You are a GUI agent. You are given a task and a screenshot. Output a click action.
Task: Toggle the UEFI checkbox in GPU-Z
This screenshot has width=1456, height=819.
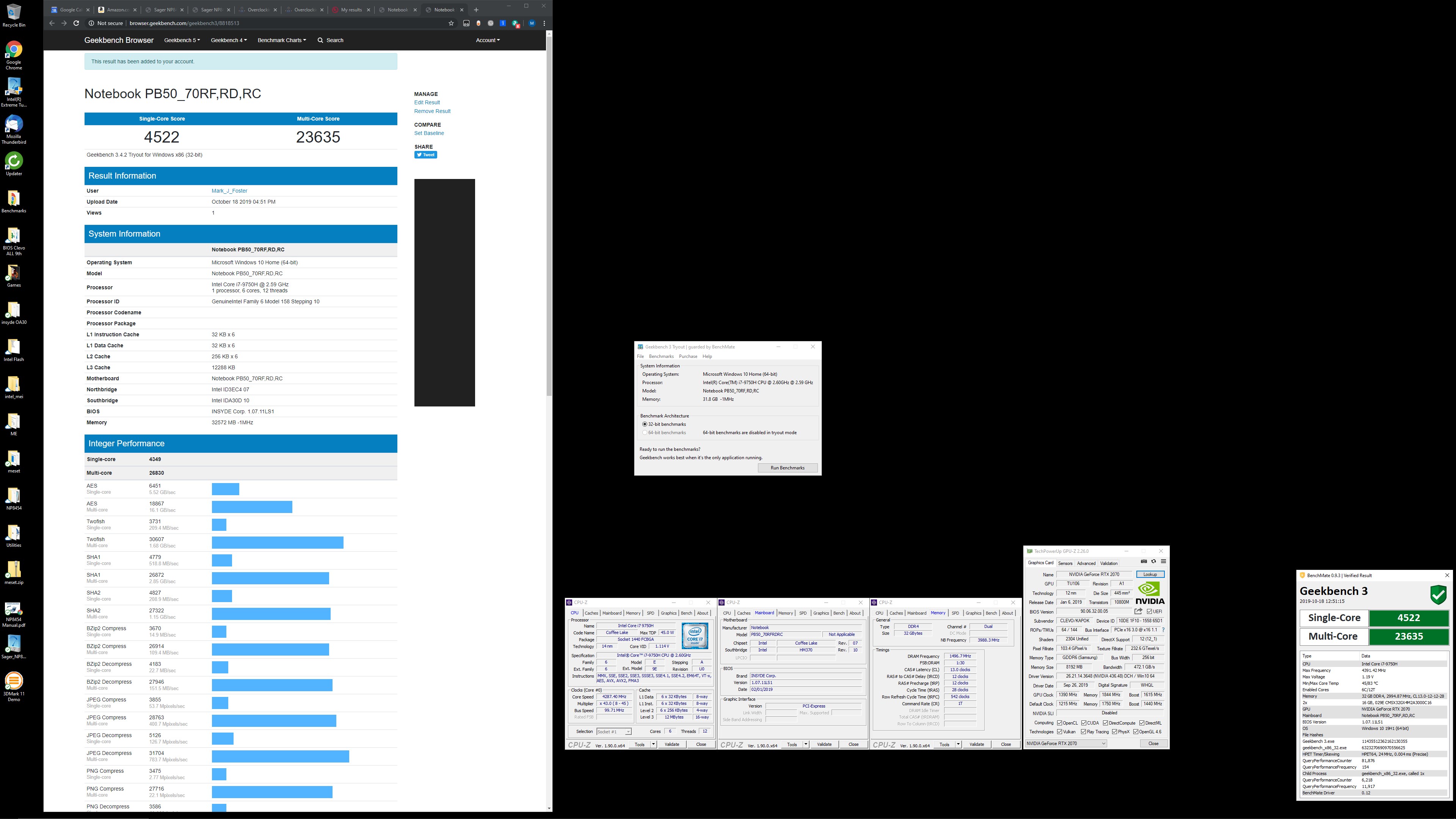(x=1150, y=612)
